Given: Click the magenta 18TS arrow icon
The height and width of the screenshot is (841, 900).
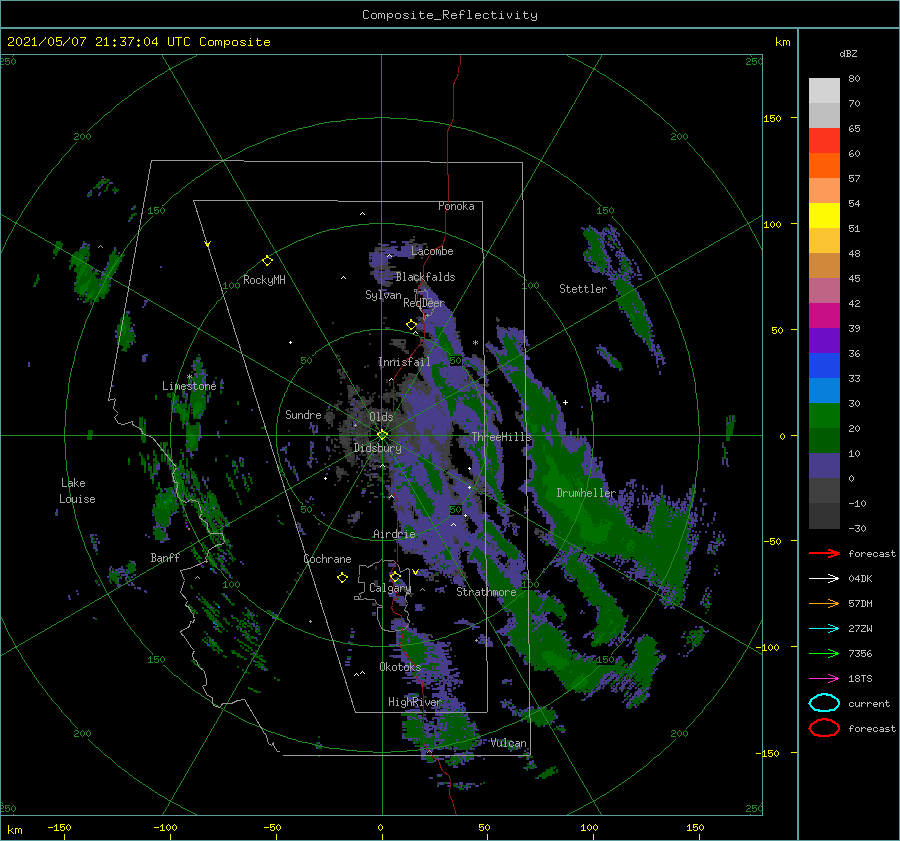Looking at the screenshot, I should (x=824, y=679).
